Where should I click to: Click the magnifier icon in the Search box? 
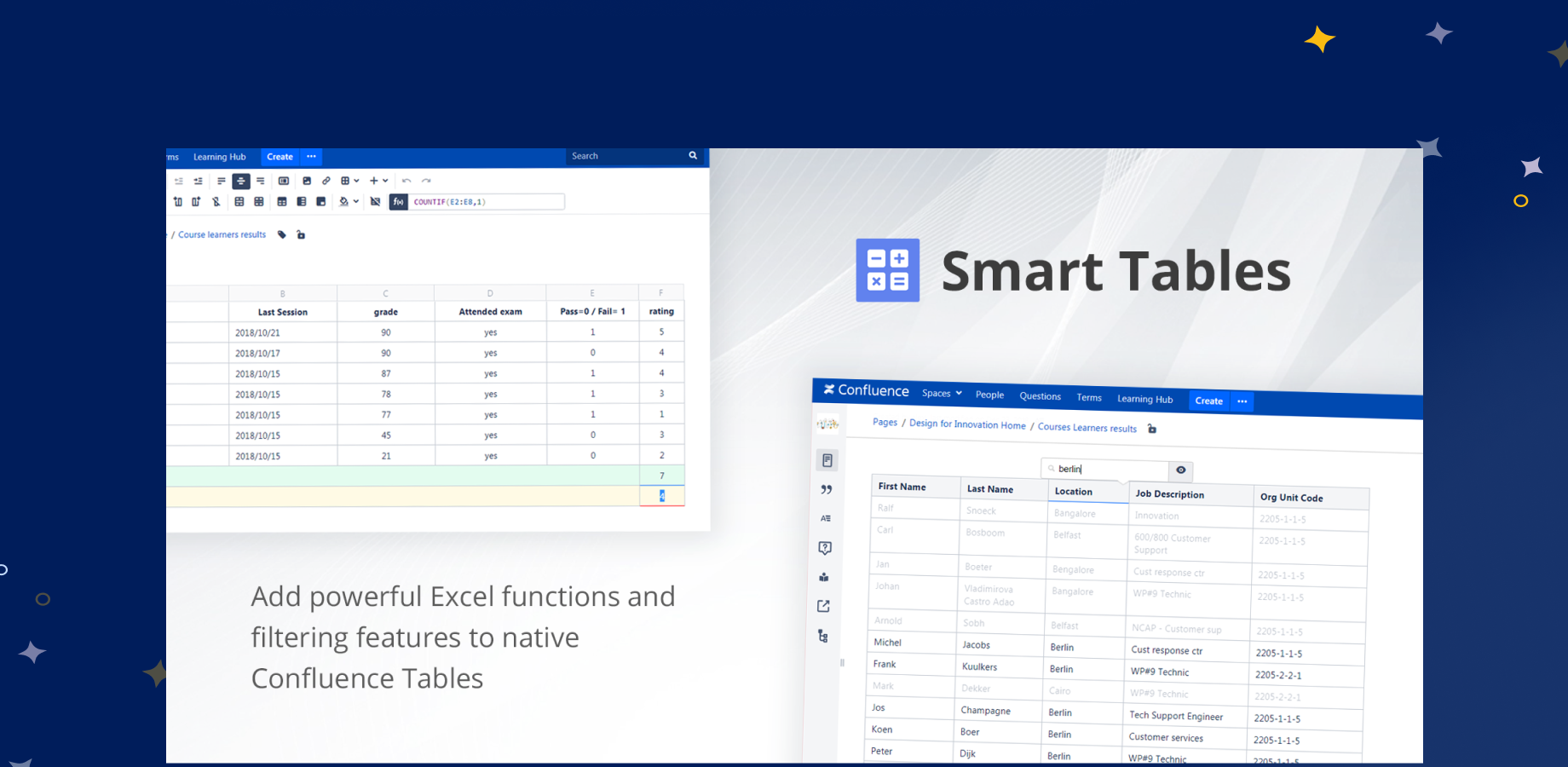tap(693, 156)
